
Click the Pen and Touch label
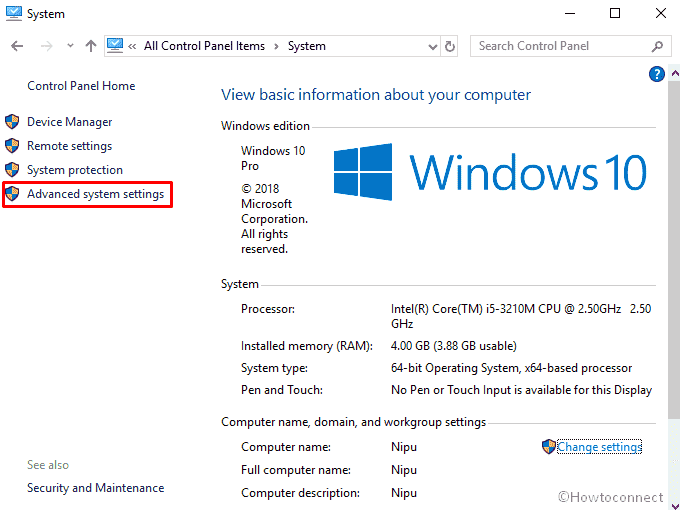pyautogui.click(x=281, y=390)
